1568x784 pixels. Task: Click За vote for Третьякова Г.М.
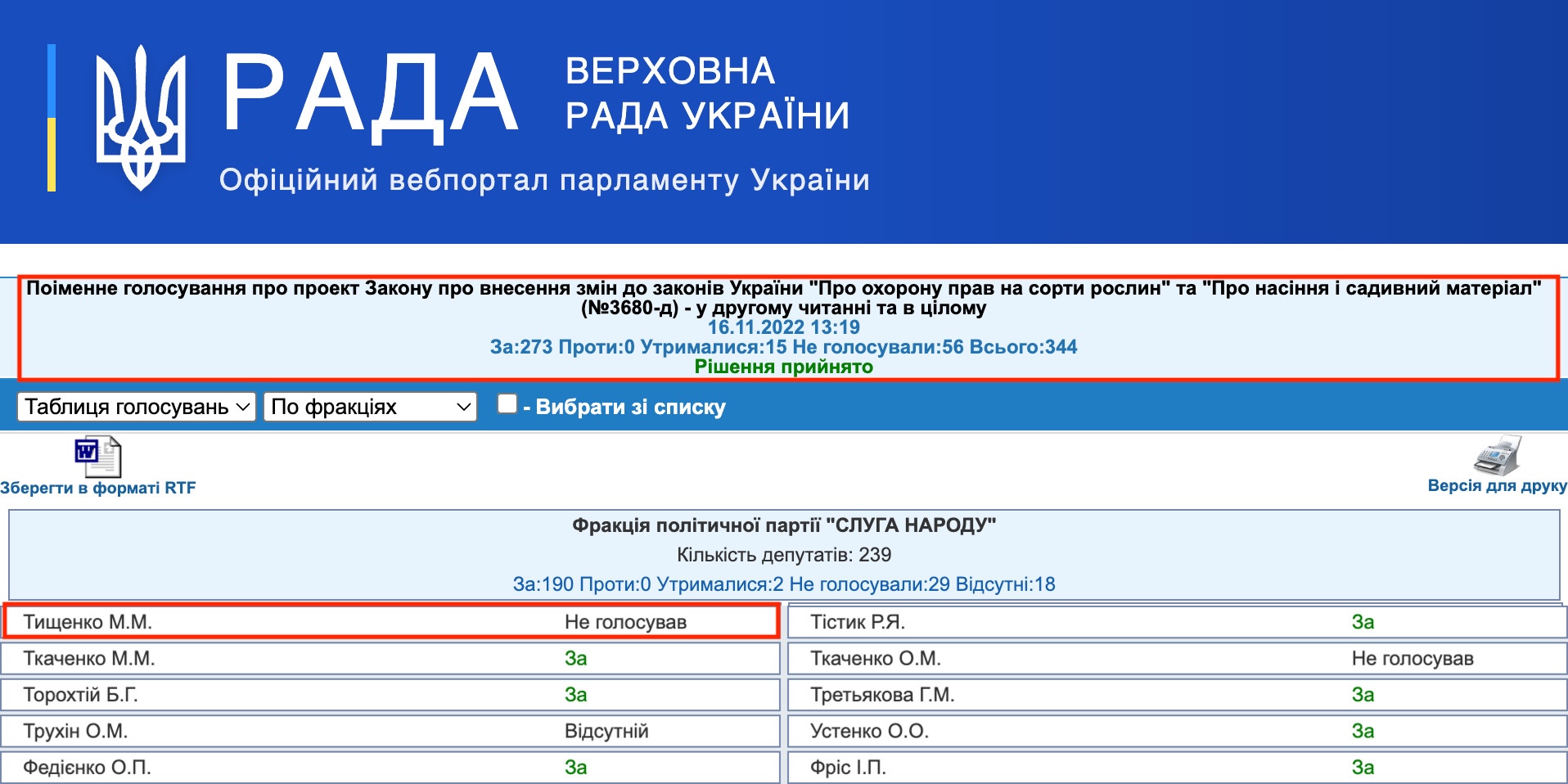tap(1363, 695)
